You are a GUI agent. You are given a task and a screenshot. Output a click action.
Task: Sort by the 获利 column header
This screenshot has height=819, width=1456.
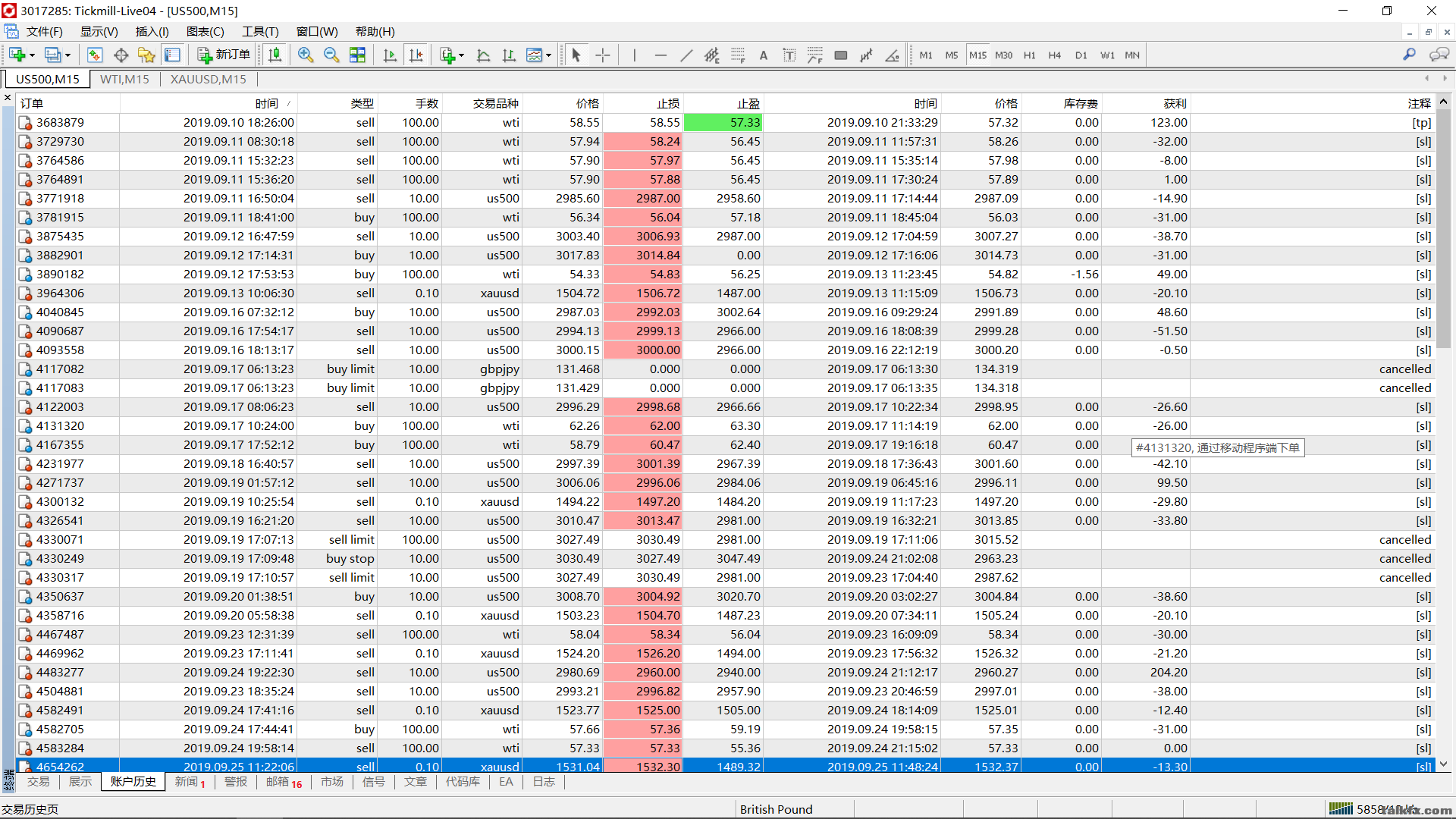click(1145, 103)
